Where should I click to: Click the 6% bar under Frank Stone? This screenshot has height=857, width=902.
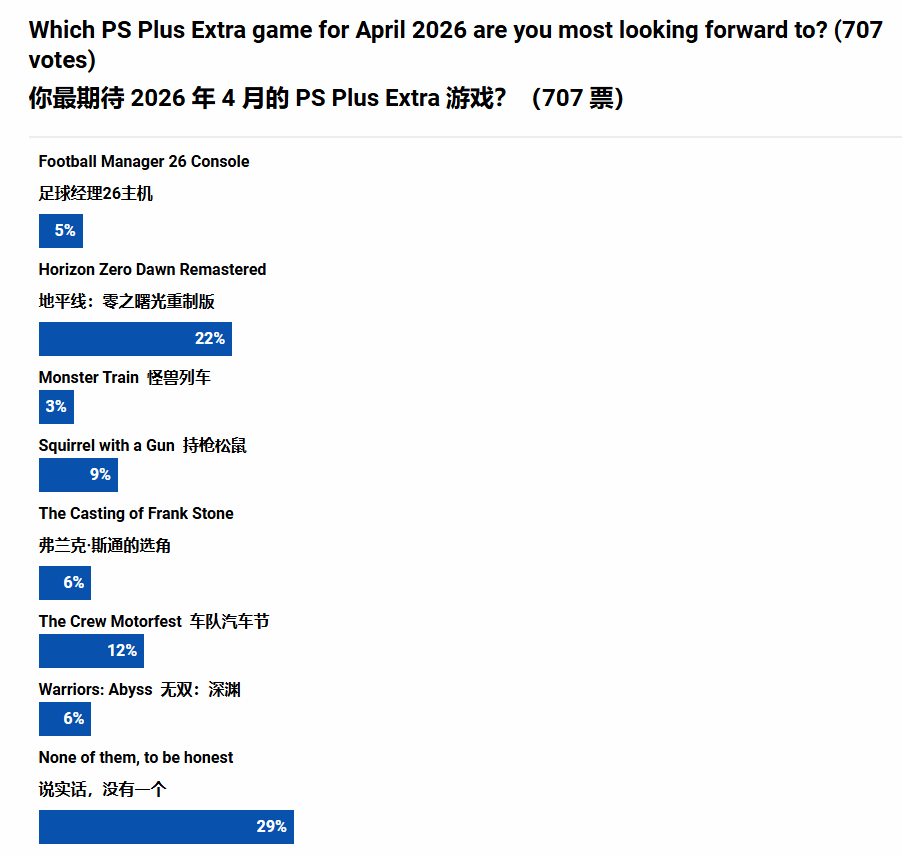65,583
